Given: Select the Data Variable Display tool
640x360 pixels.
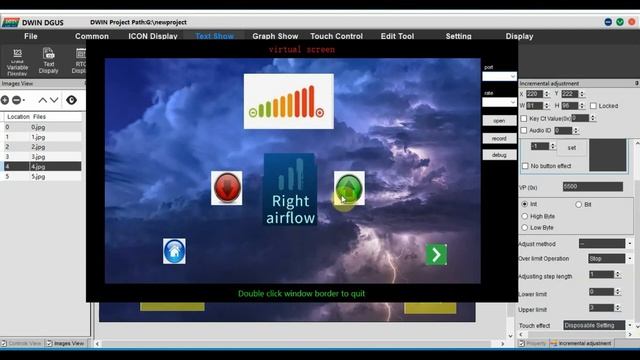Looking at the screenshot, I should pos(18,61).
